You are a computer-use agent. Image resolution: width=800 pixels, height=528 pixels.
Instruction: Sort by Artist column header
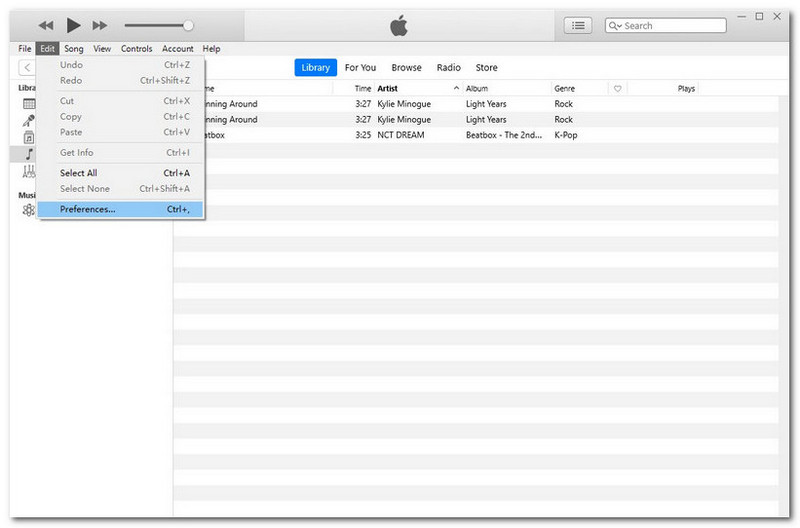click(x=387, y=88)
